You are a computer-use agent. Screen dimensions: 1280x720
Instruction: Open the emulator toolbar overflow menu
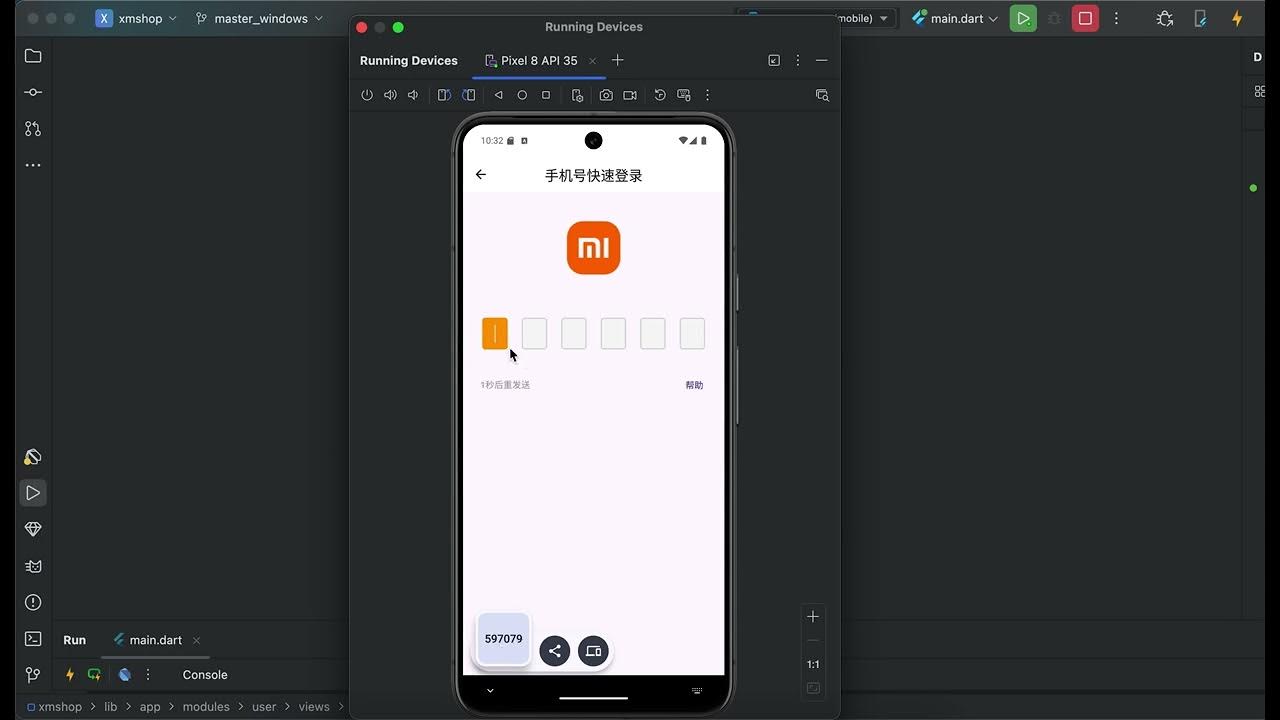click(x=707, y=95)
